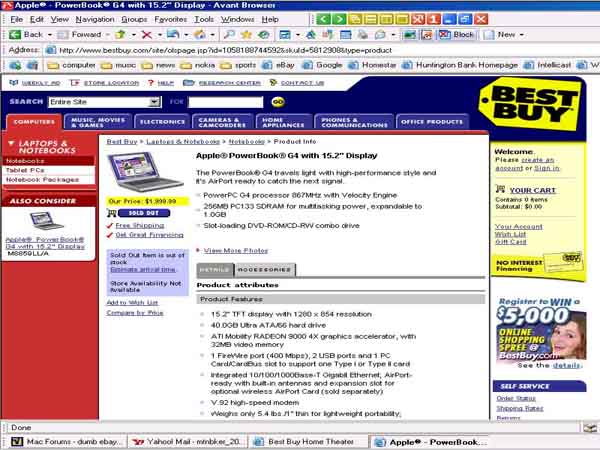Open dropdown arrow next to Home icon
This screenshot has width=600, height=450.
[x=212, y=35]
